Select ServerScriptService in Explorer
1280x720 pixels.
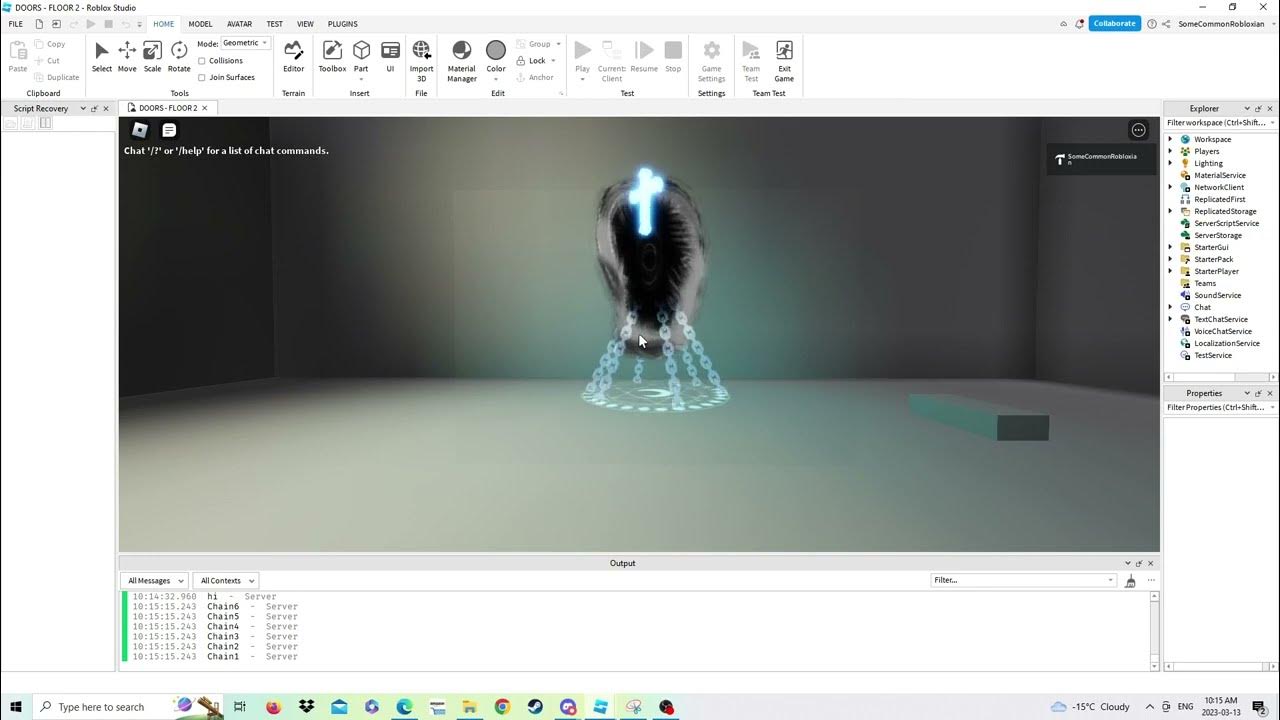tap(1226, 223)
